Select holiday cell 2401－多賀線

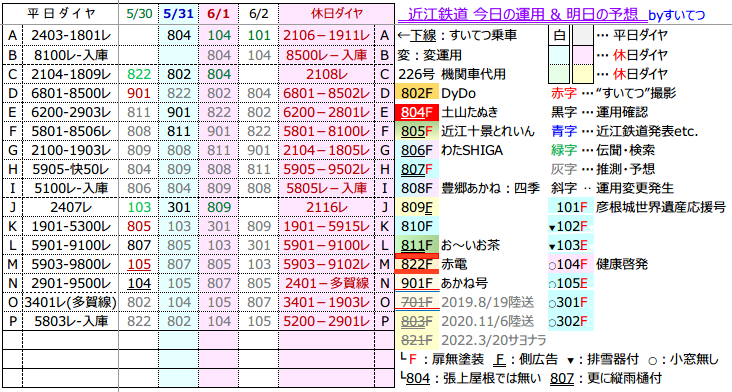point(327,283)
